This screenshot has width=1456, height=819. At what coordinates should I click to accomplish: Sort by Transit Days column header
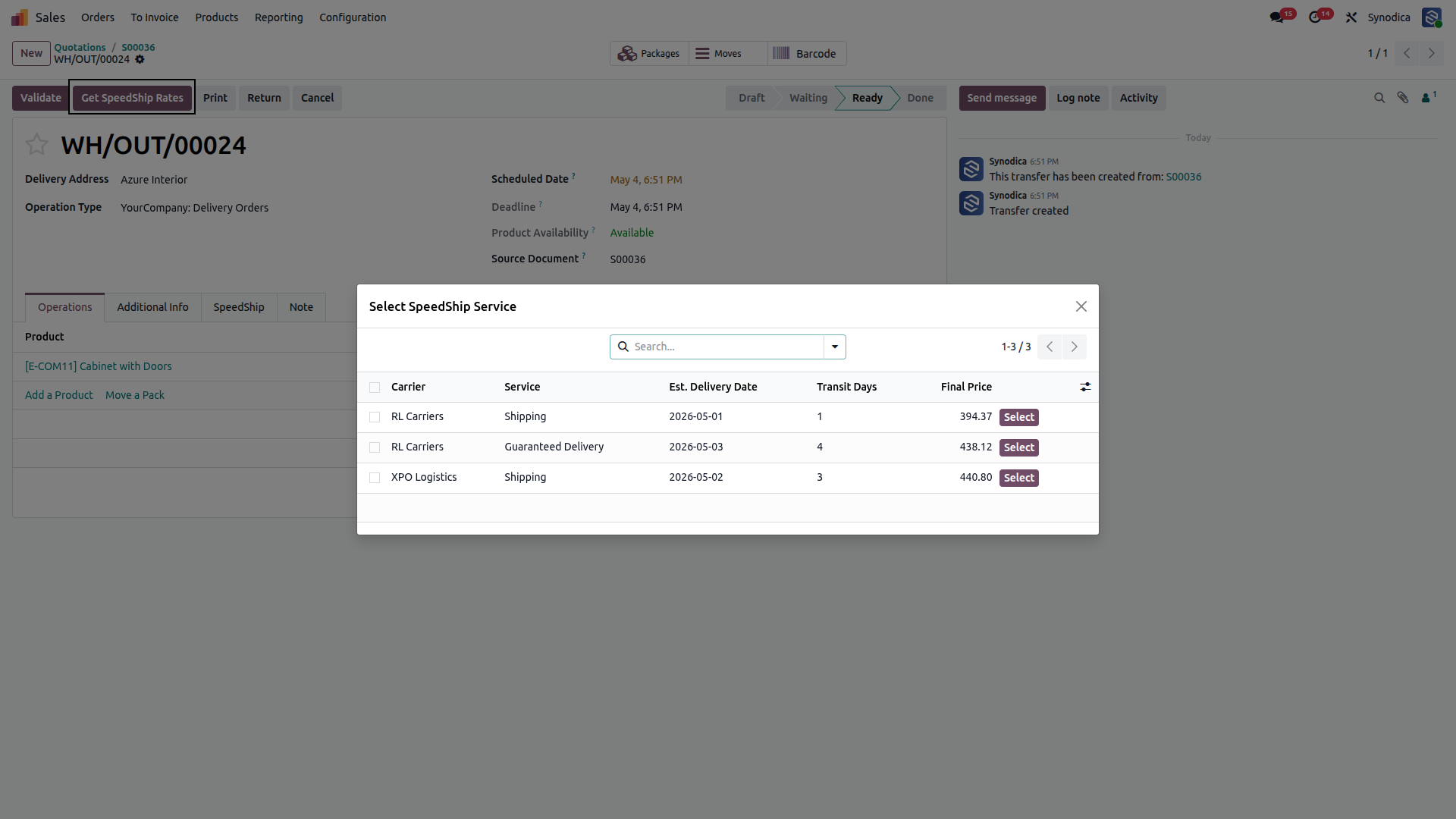pyautogui.click(x=846, y=387)
